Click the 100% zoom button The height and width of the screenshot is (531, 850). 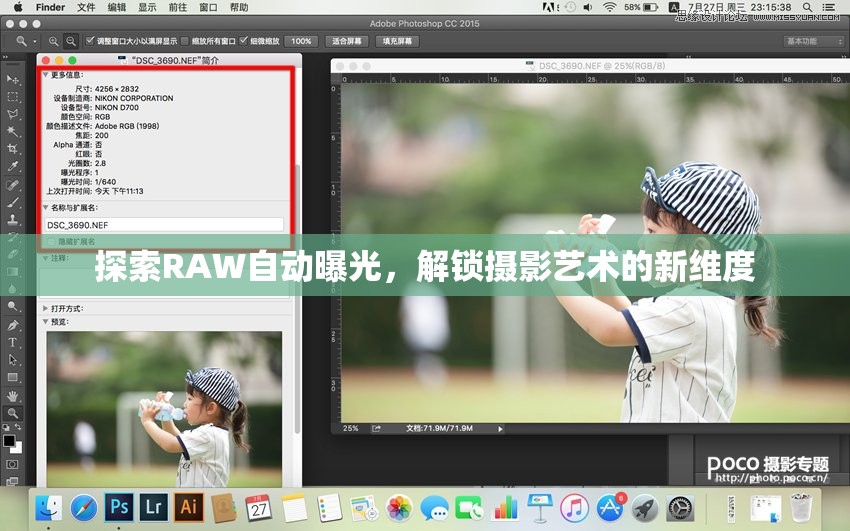301,41
